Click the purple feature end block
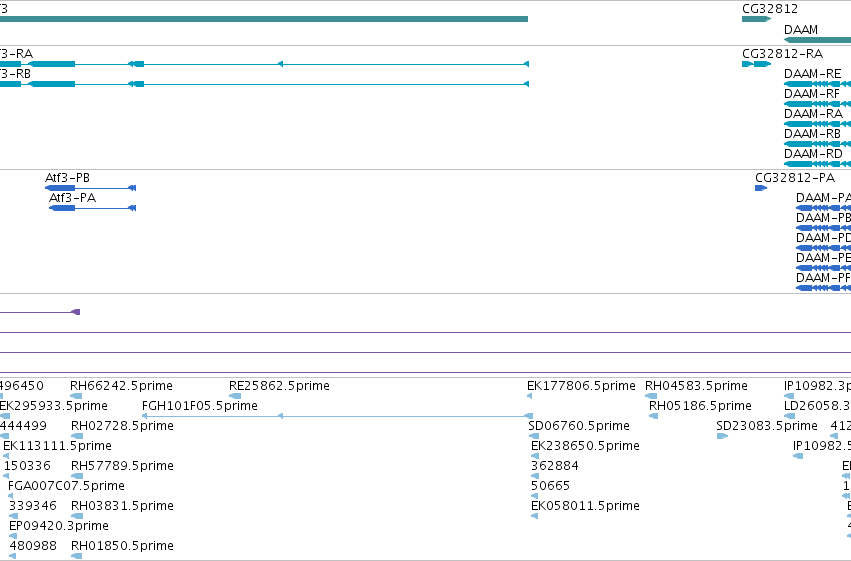 [77, 312]
